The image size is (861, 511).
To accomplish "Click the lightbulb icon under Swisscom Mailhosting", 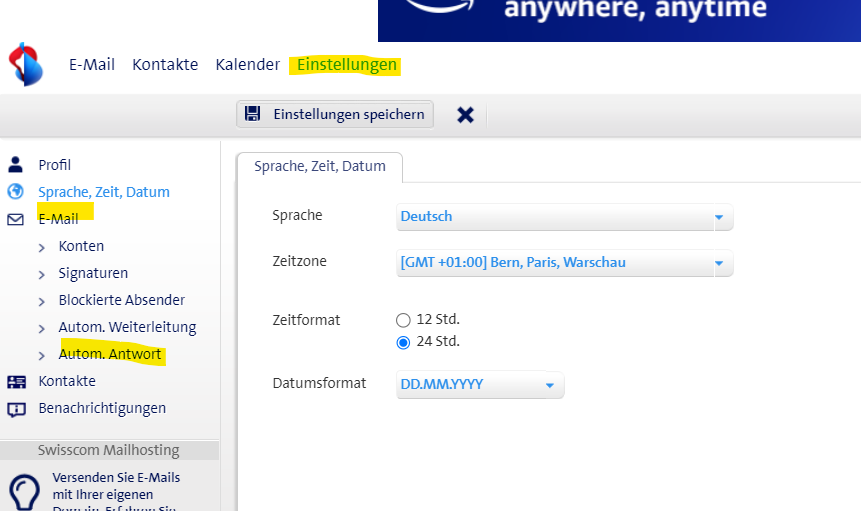I will tap(24, 491).
